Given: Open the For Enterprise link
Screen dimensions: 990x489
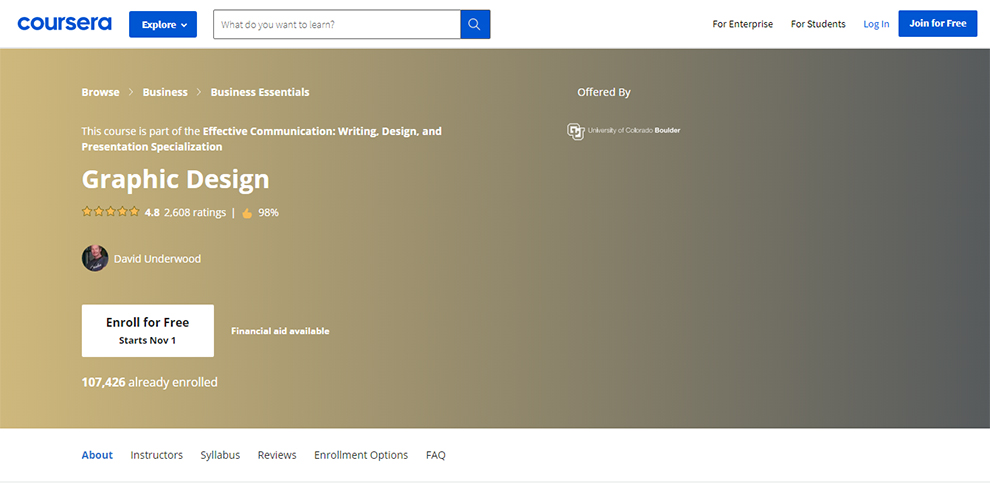Looking at the screenshot, I should [742, 24].
